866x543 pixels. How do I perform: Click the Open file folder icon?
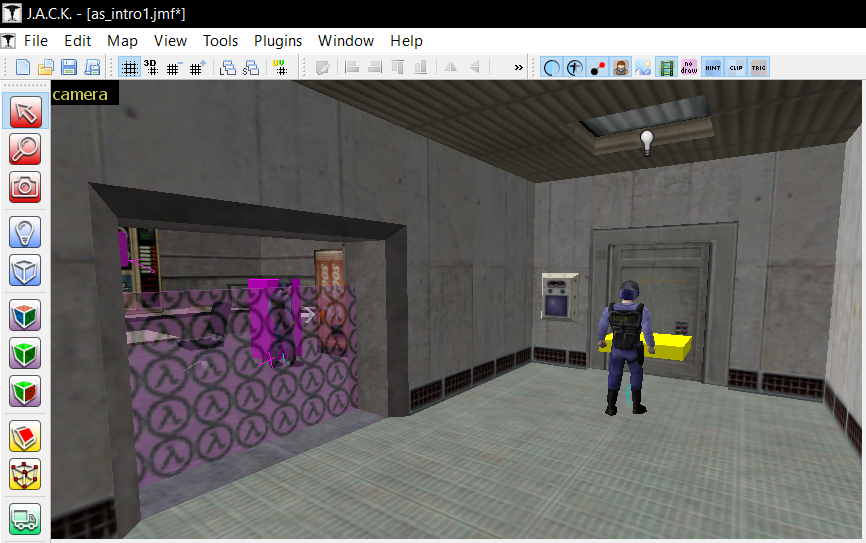point(46,67)
